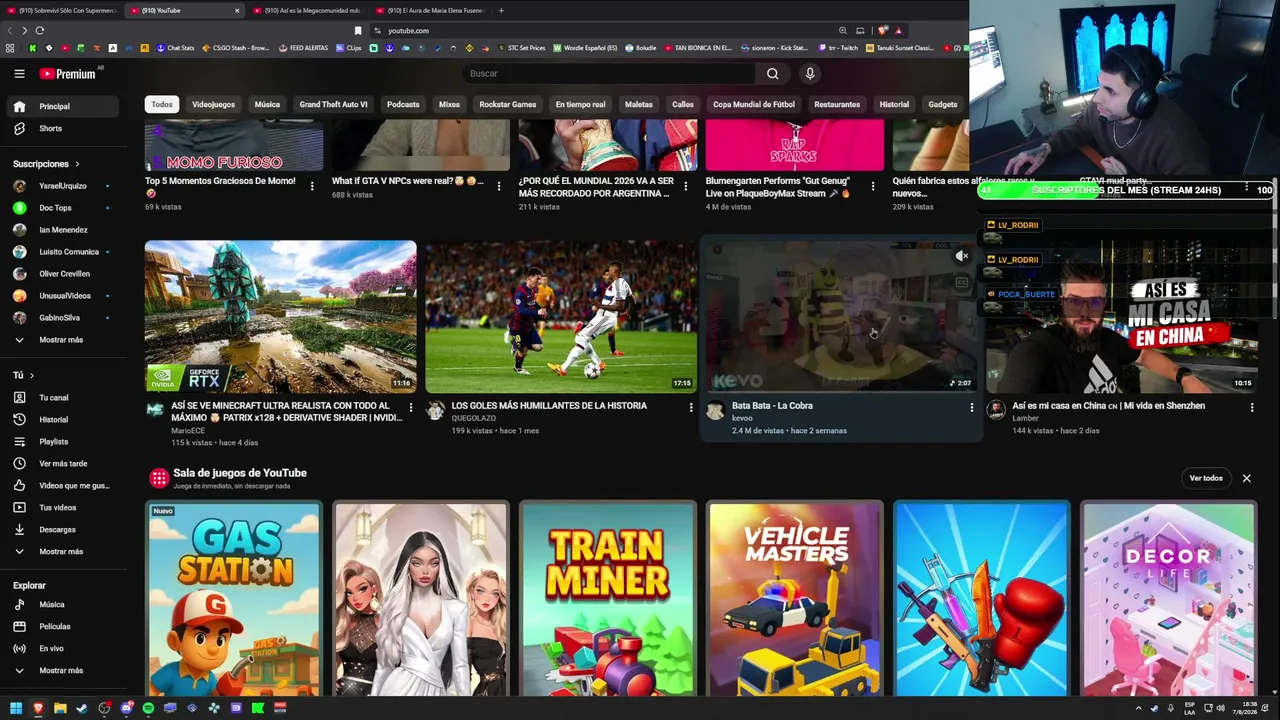Toggle subtitles on Bata Bata preview
This screenshot has height=720, width=1280.
(961, 282)
